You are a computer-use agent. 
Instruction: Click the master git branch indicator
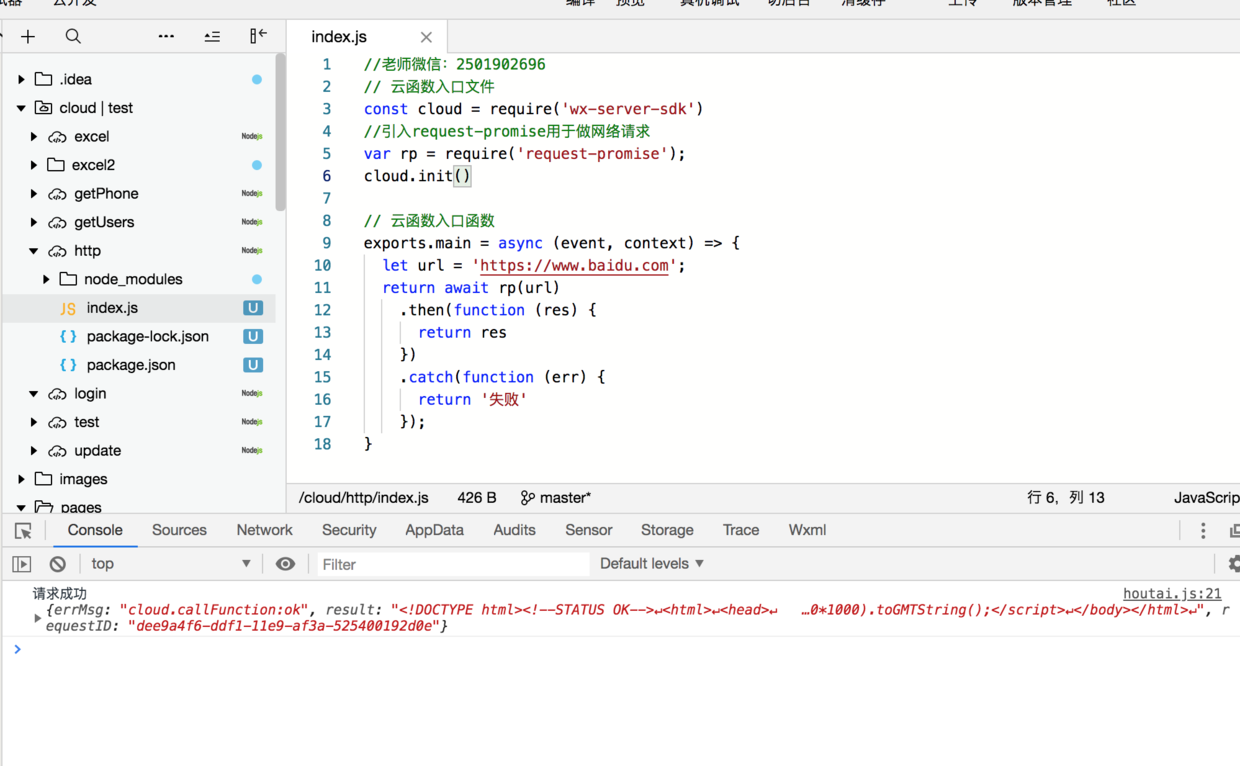click(556, 498)
